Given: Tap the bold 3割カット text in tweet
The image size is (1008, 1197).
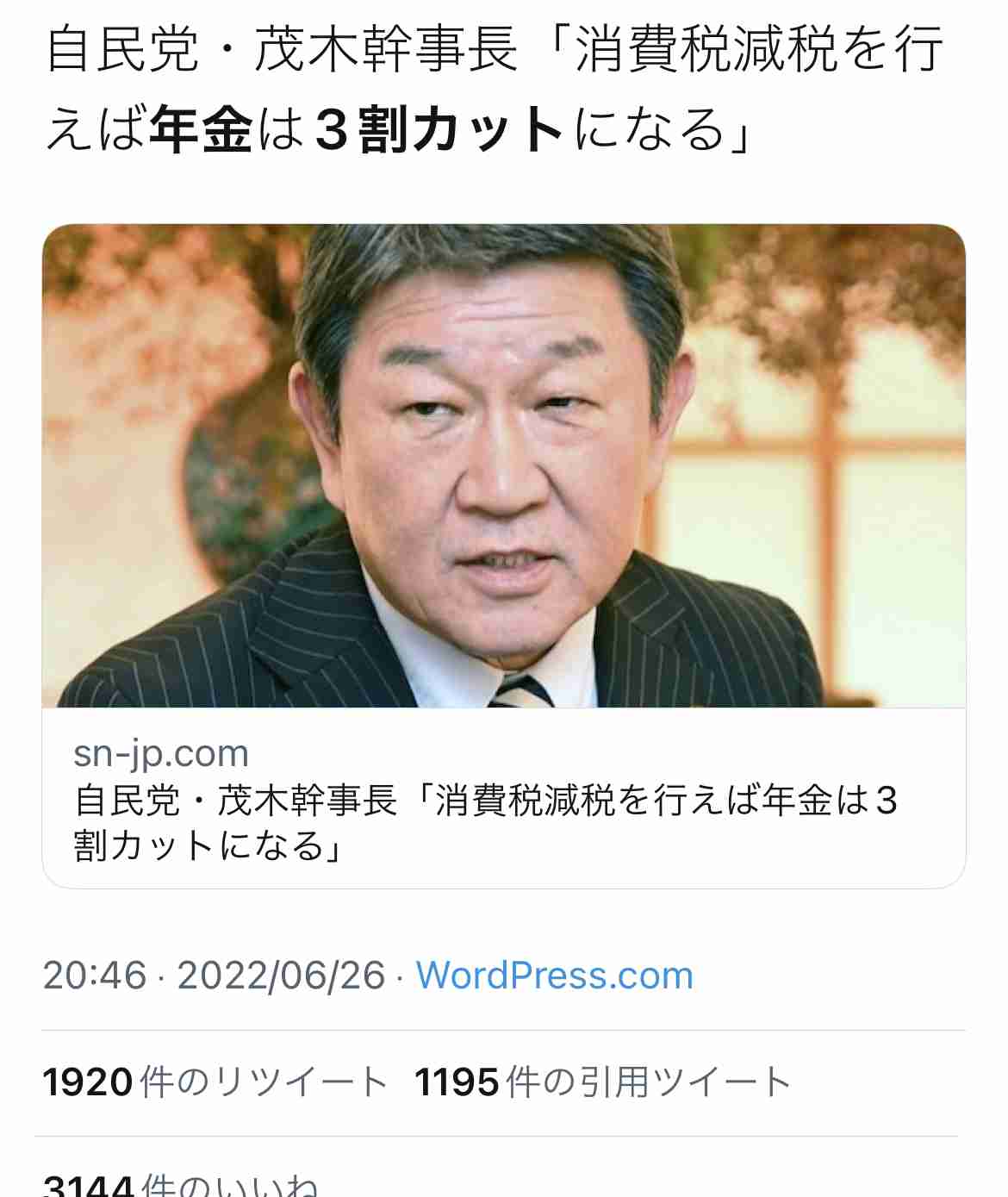Looking at the screenshot, I should [x=439, y=129].
